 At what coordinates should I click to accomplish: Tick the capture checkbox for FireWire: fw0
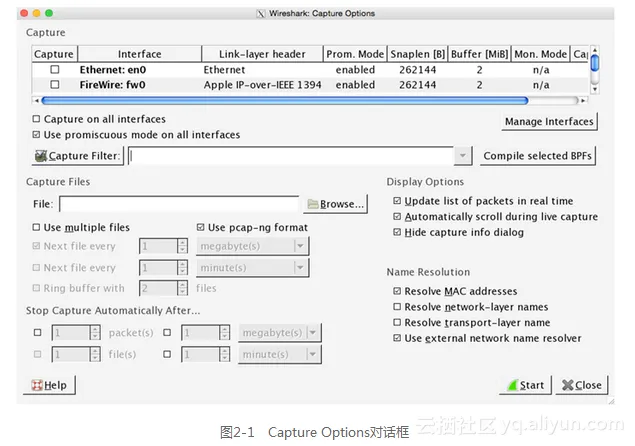pyautogui.click(x=55, y=85)
